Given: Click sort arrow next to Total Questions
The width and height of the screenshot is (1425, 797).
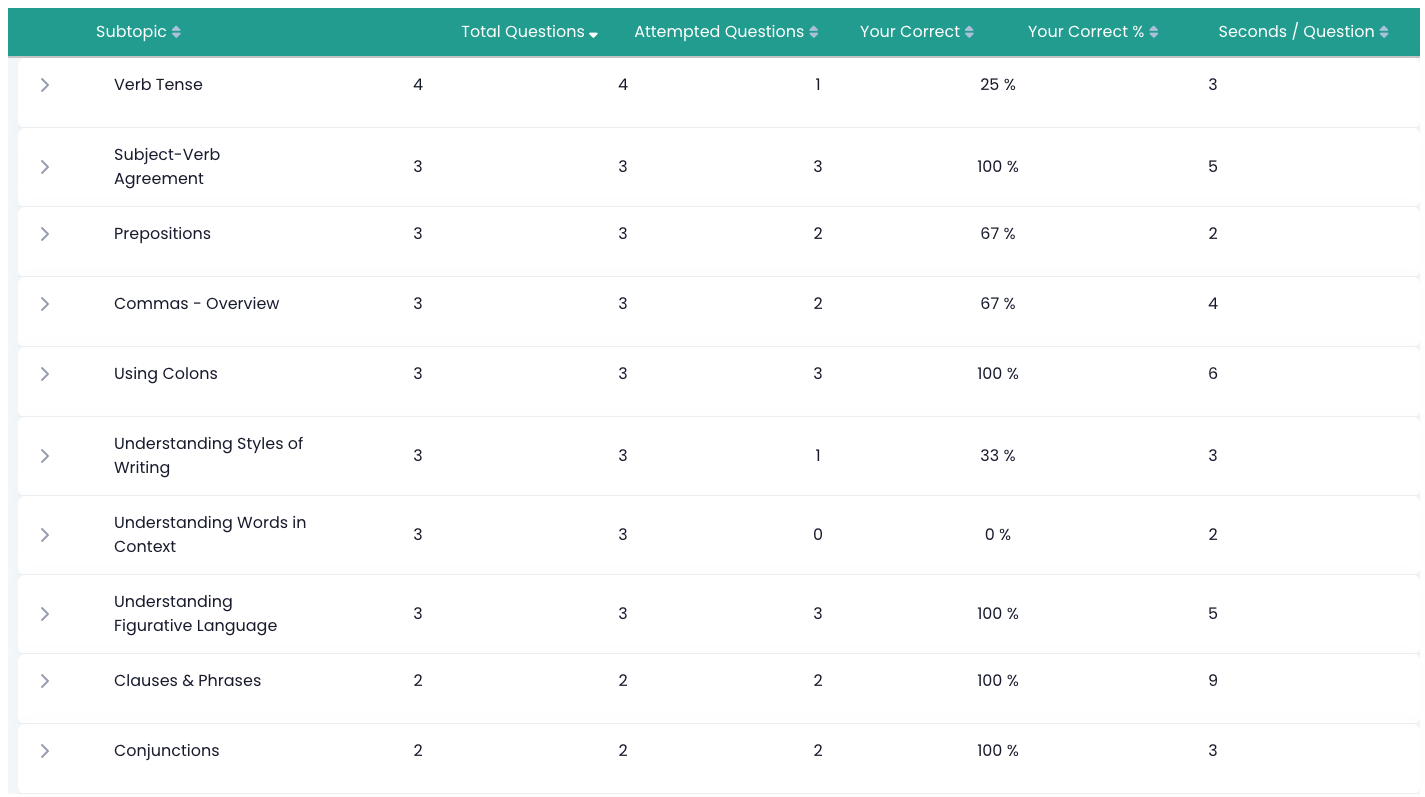Looking at the screenshot, I should tap(593, 35).
